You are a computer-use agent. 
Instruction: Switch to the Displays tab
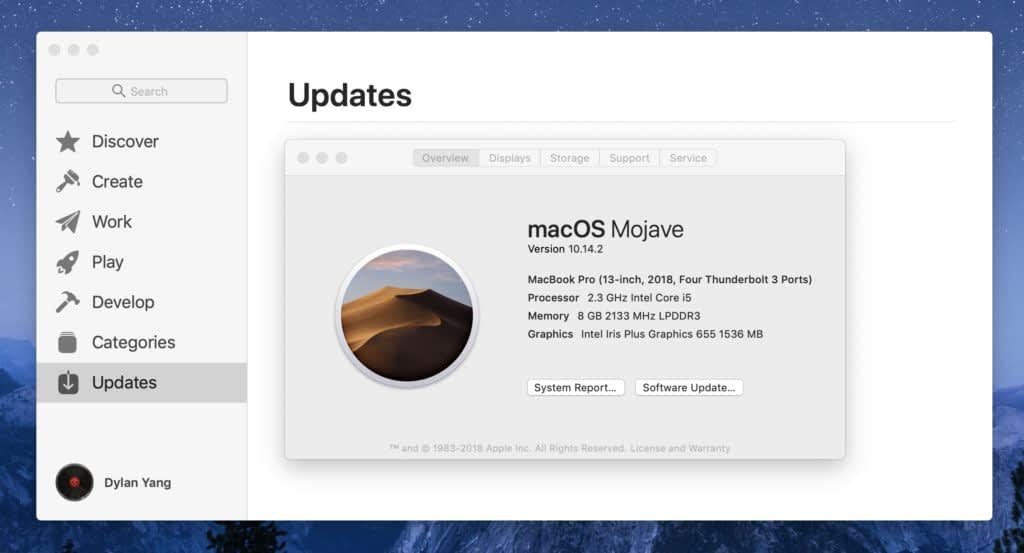click(x=509, y=158)
